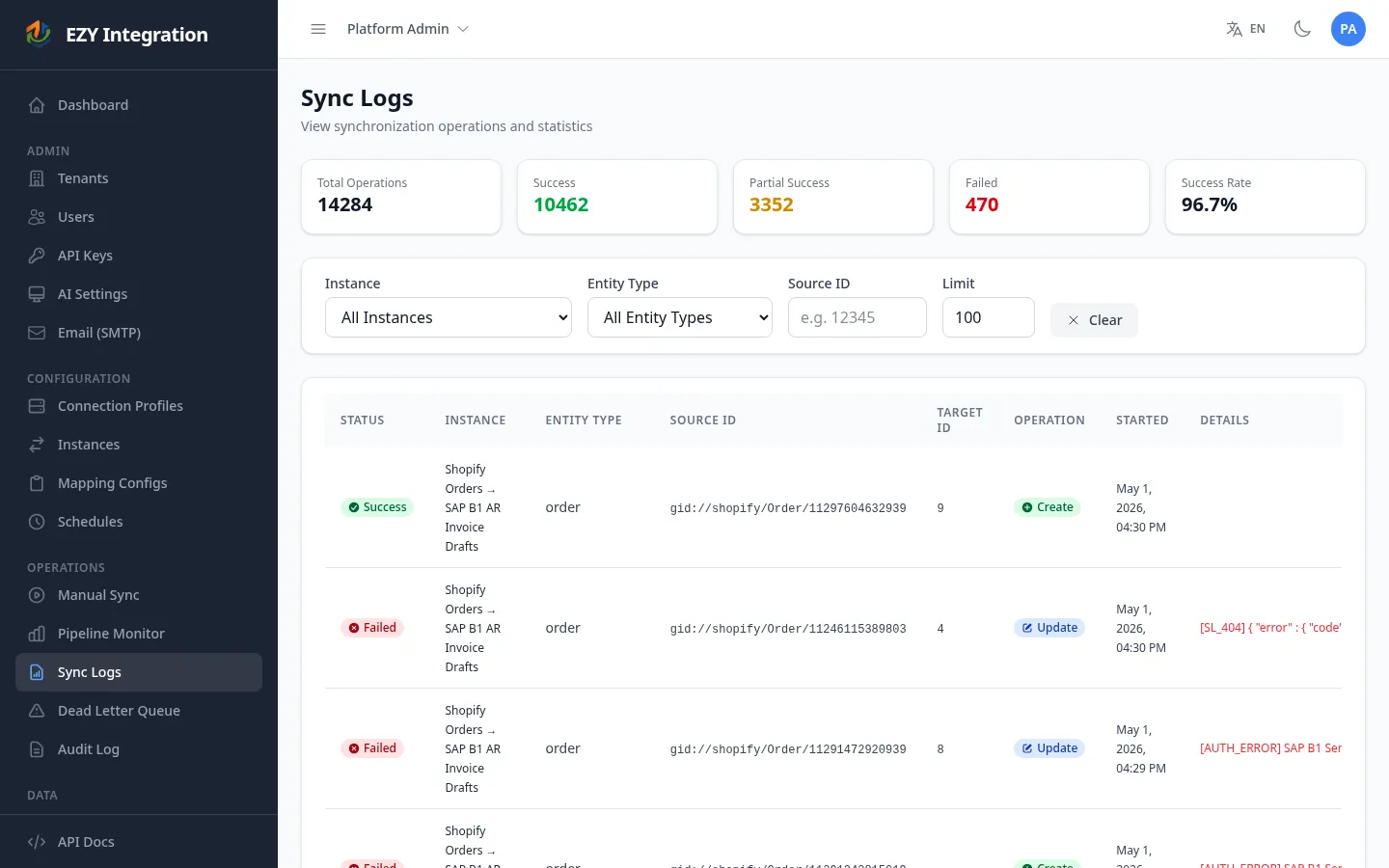Viewport: 1389px width, 868px height.
Task: Click the STARTED column header
Action: (1142, 420)
